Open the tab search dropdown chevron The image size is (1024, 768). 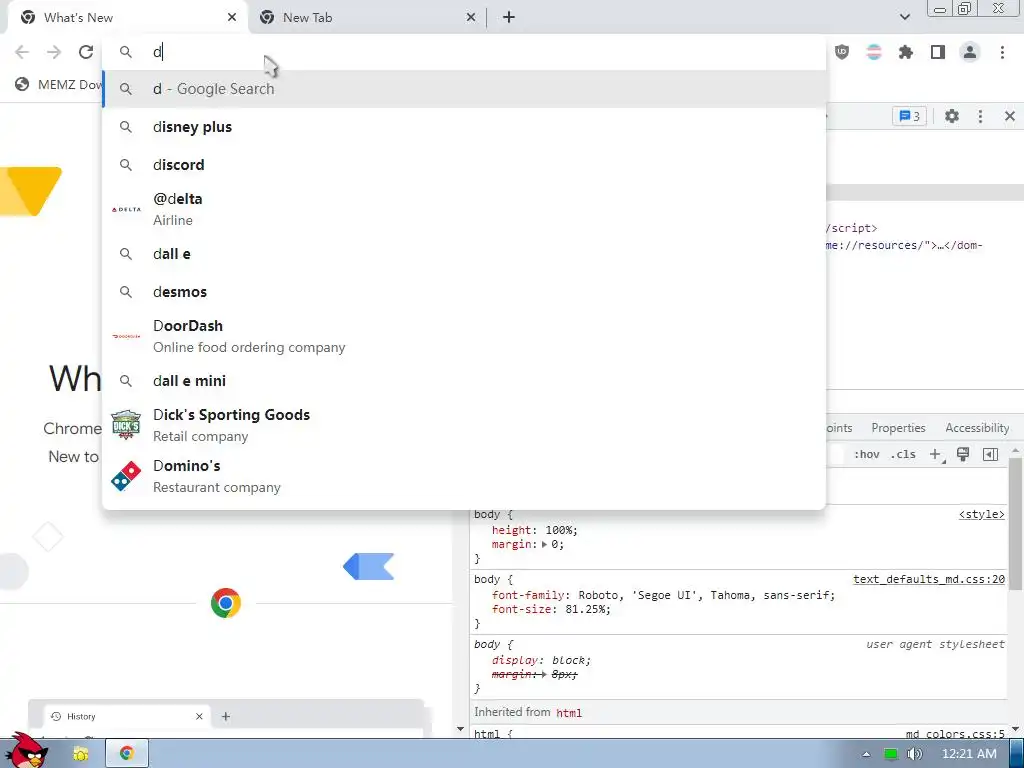(x=904, y=17)
